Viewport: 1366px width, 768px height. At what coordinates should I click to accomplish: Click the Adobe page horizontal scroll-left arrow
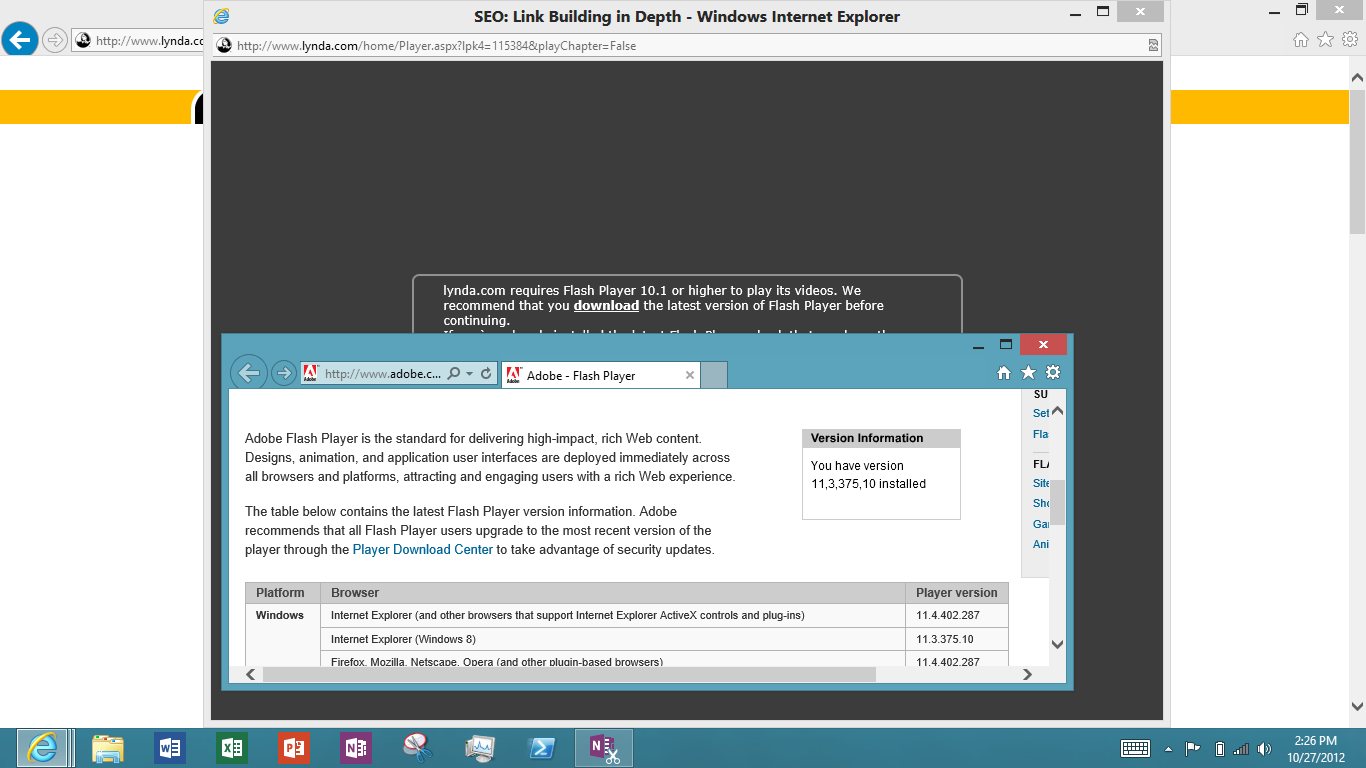pos(251,675)
